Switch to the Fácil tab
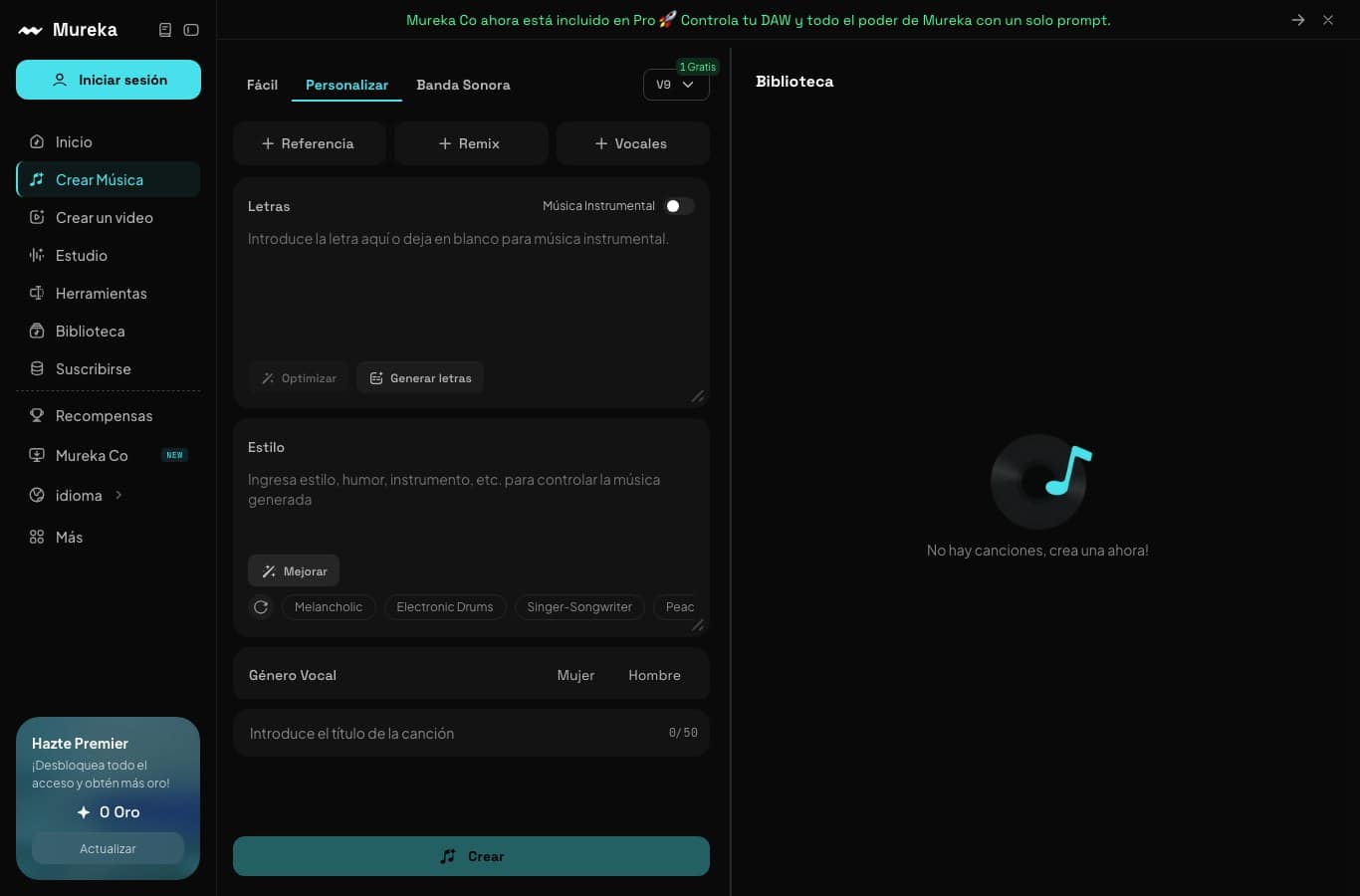 click(x=262, y=85)
